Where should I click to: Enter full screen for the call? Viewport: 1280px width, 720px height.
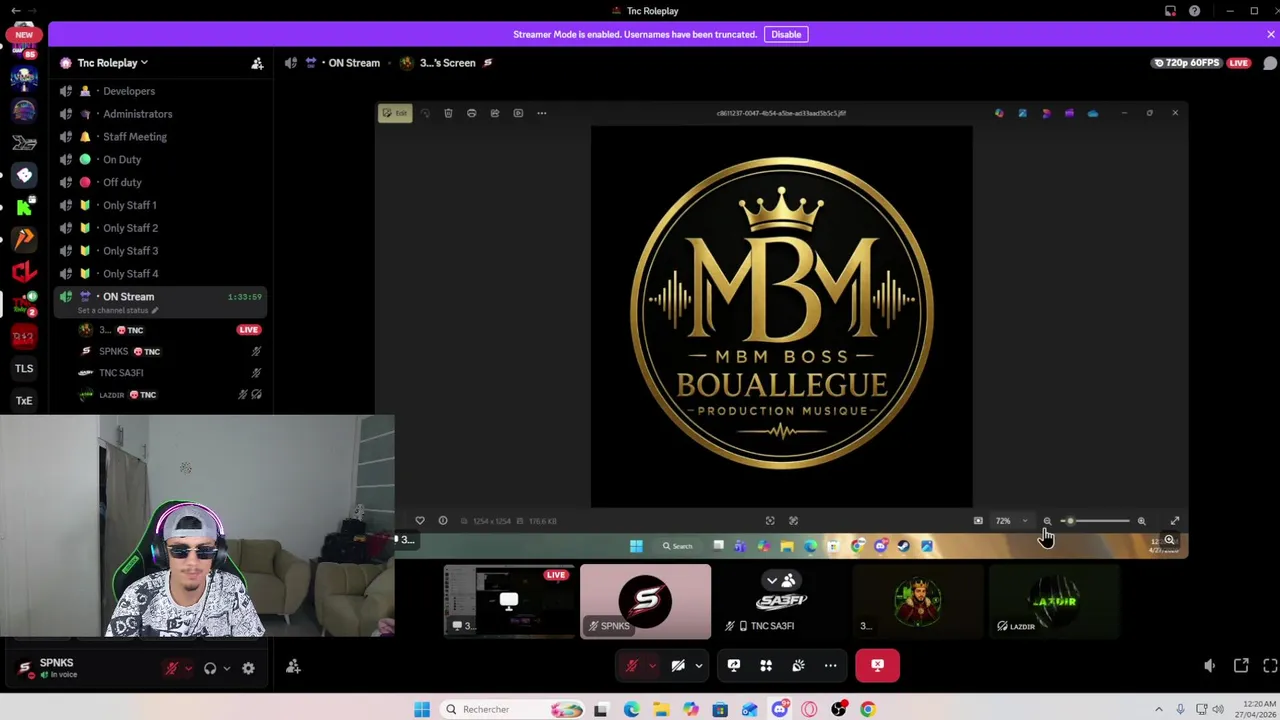click(1270, 666)
